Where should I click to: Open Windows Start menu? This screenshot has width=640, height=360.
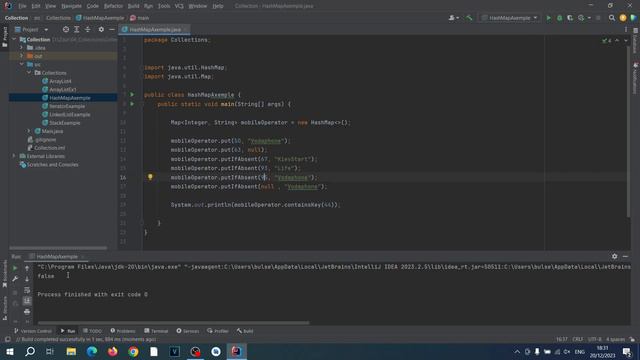tap(10, 351)
